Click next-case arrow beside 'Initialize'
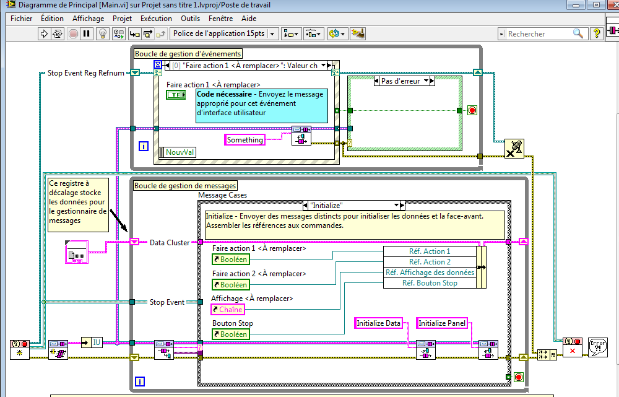Screen dimensions: 619x397 (x=402, y=206)
